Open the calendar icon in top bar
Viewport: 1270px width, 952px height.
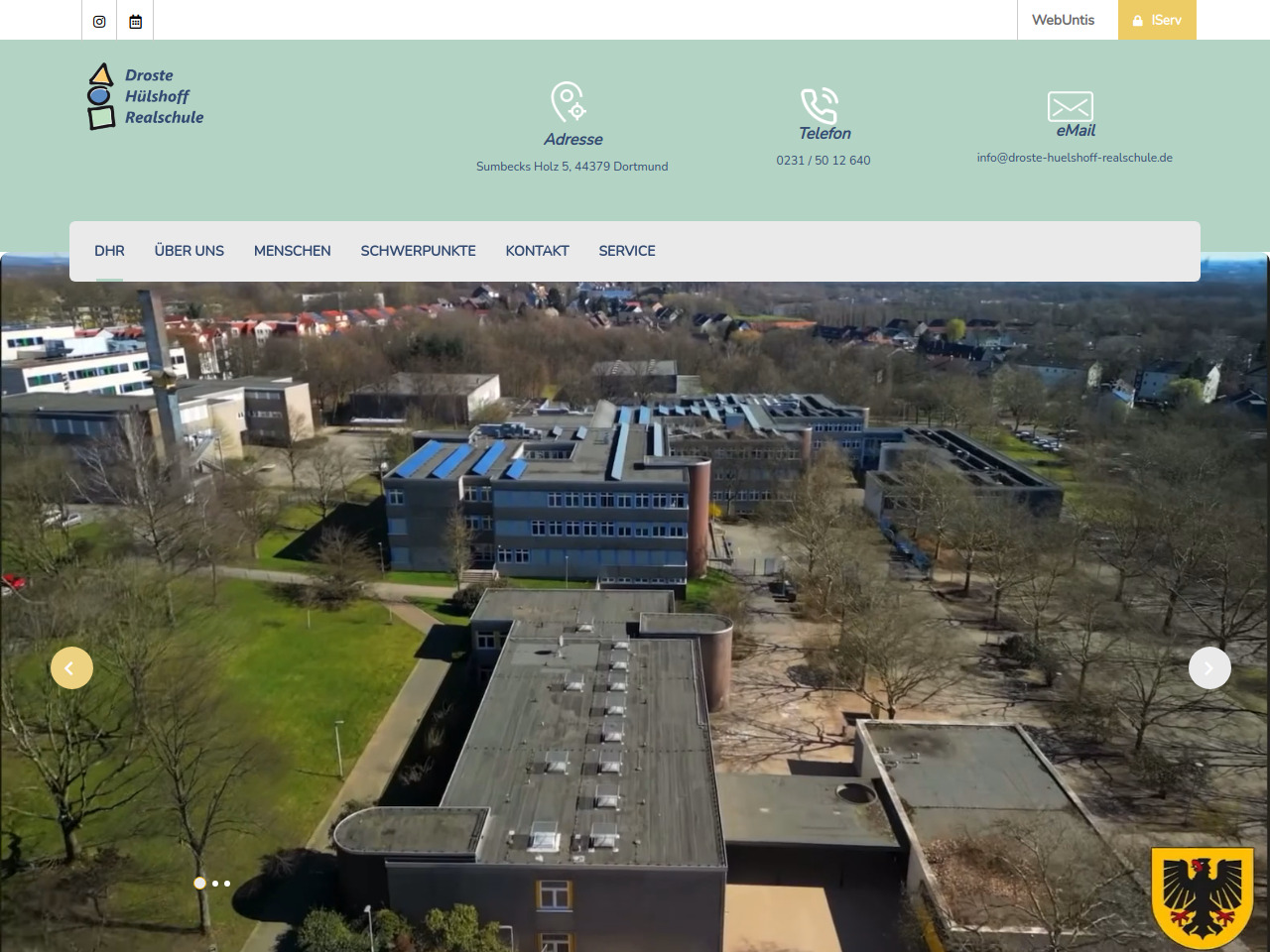[136, 21]
